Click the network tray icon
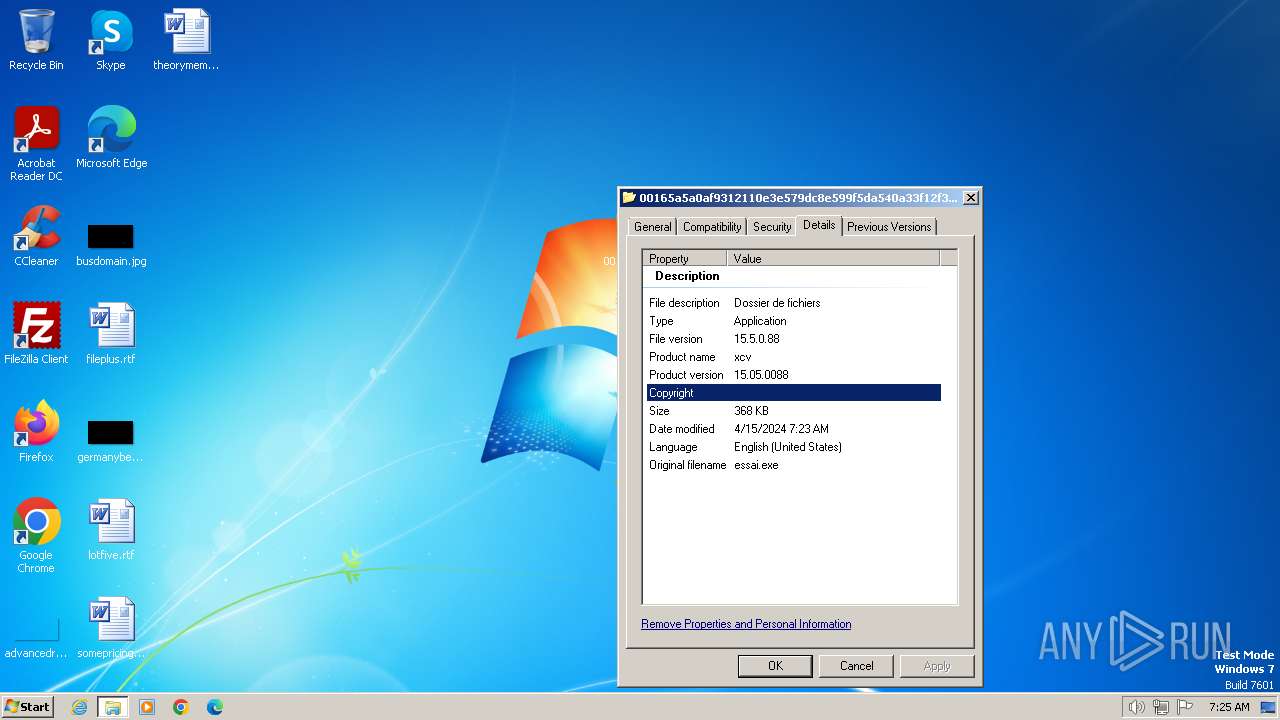Viewport: 1280px width, 720px height. [1161, 707]
